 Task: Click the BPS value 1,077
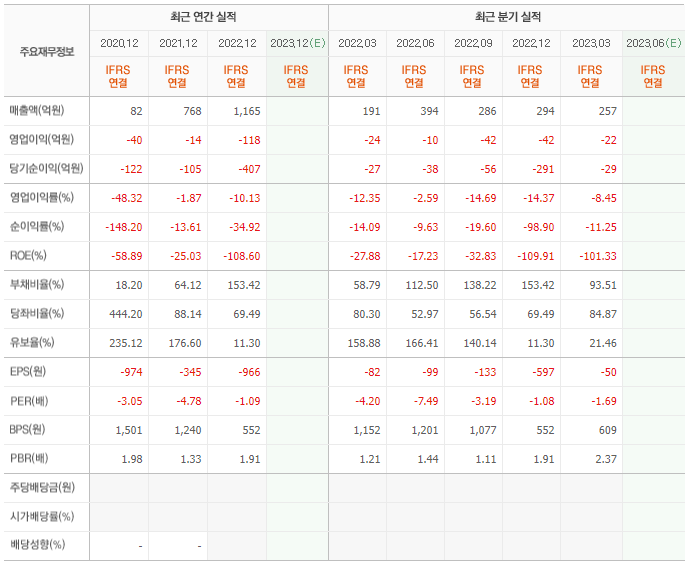click(483, 430)
